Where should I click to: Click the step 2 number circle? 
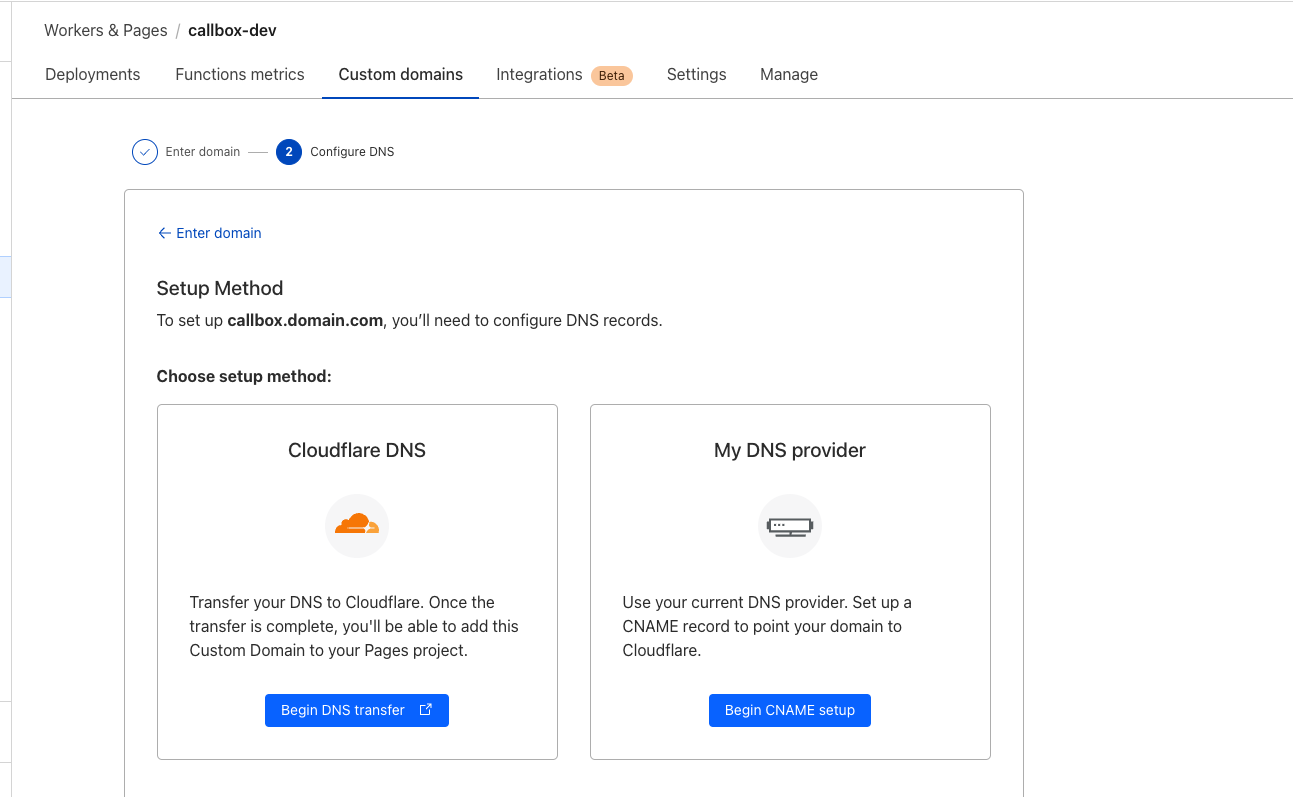(x=289, y=152)
